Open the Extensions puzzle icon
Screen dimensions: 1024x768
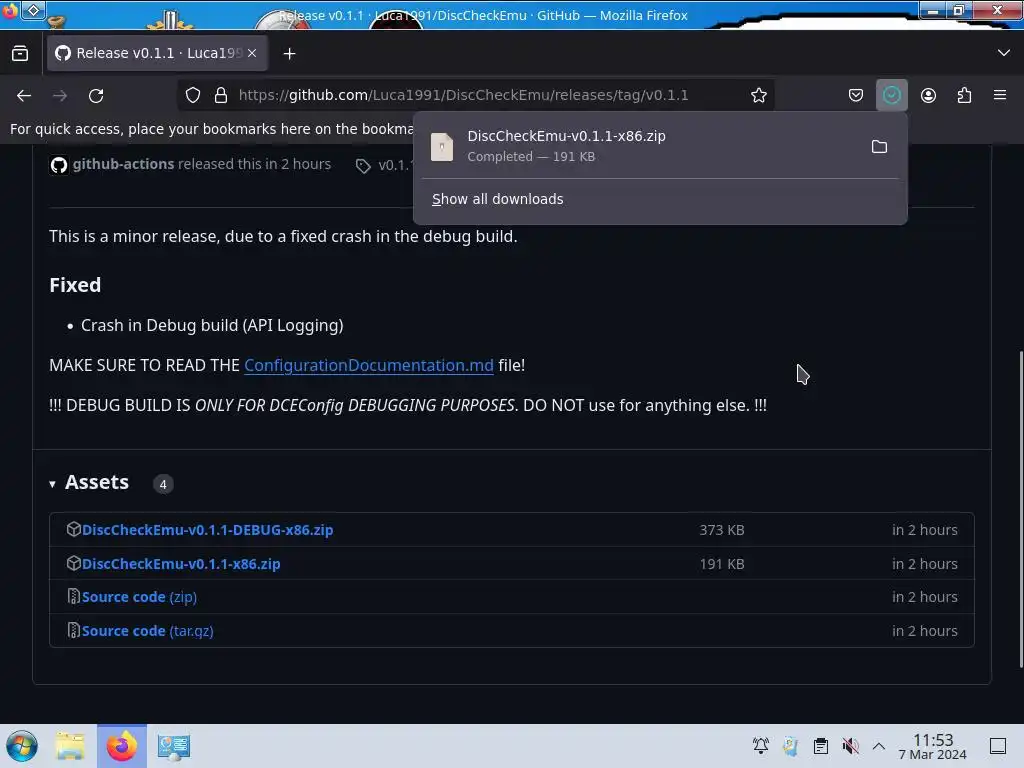(964, 95)
